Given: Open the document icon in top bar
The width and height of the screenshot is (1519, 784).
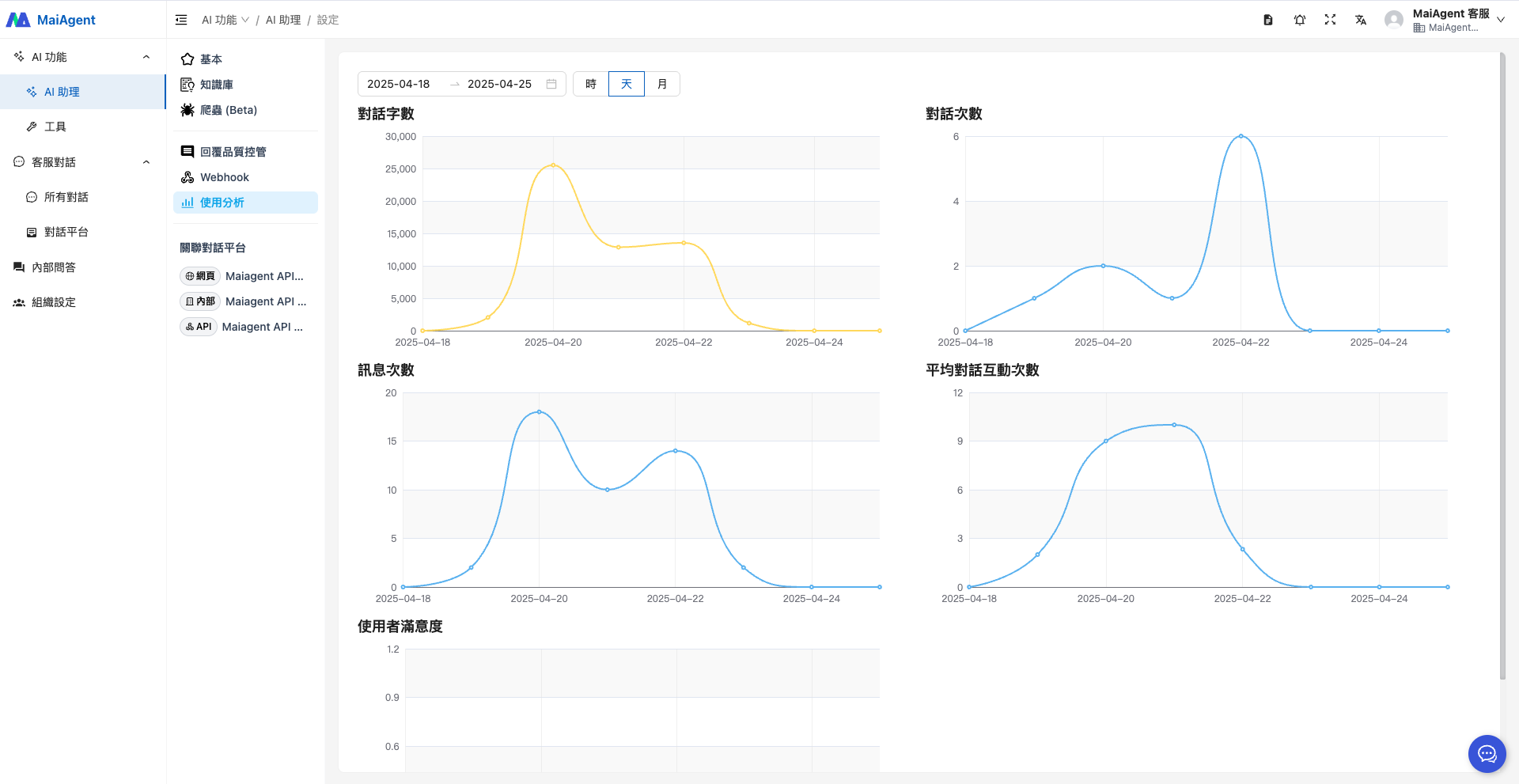Looking at the screenshot, I should coord(1268,20).
